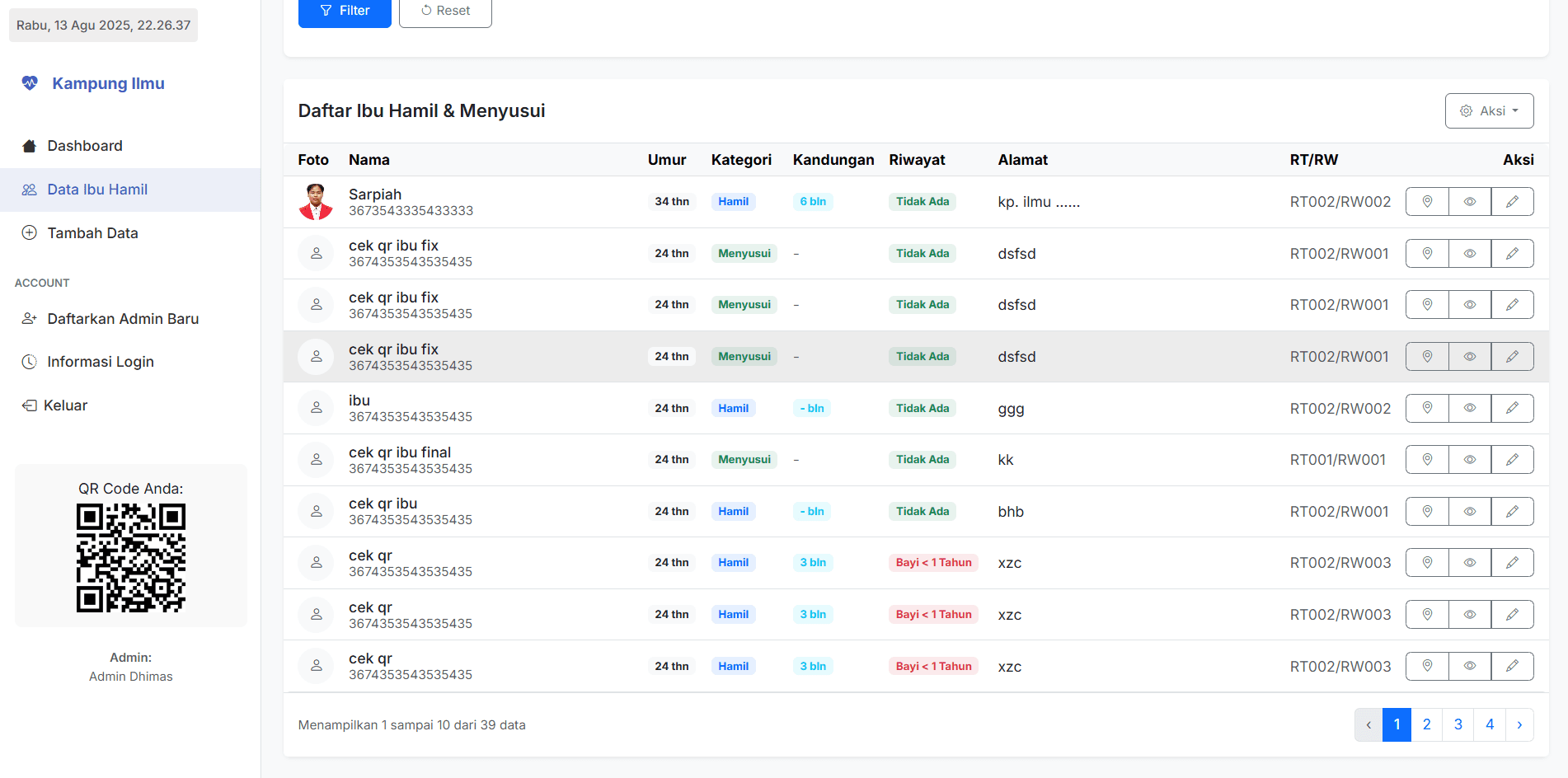Click Tidak Ada badge in Sarpiah row
Screen dimensions: 1568x778
pyautogui.click(x=922, y=202)
